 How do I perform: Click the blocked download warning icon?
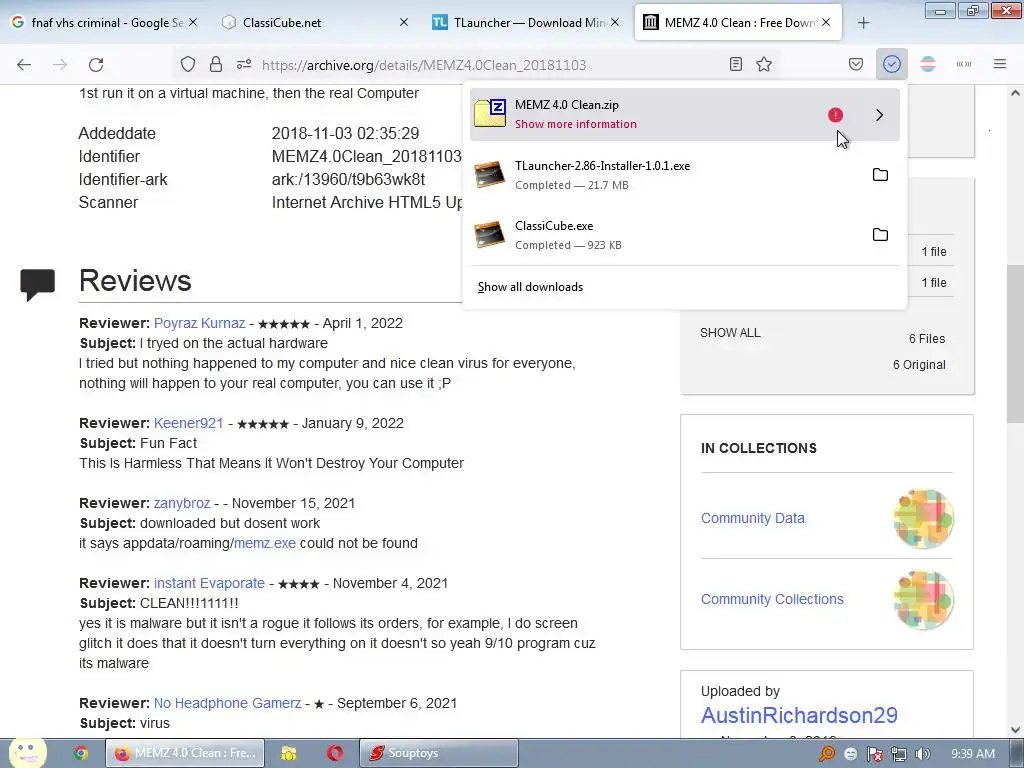point(835,115)
